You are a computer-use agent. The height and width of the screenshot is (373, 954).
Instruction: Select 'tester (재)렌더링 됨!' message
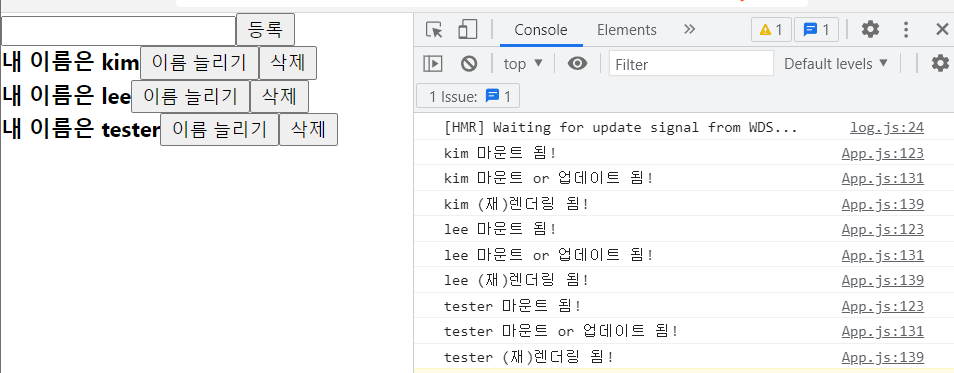(529, 357)
